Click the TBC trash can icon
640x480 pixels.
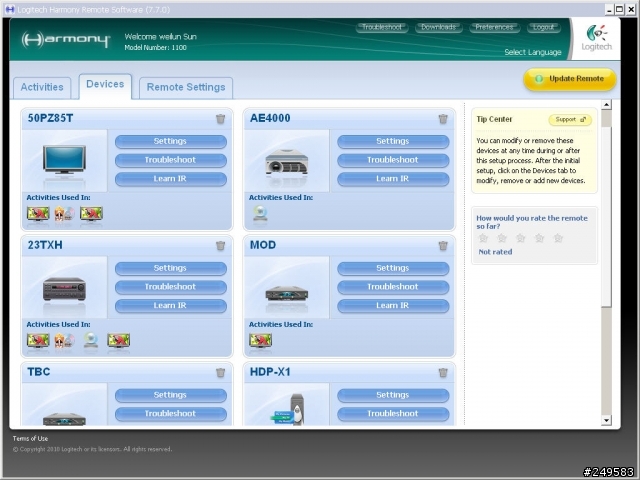(220, 373)
